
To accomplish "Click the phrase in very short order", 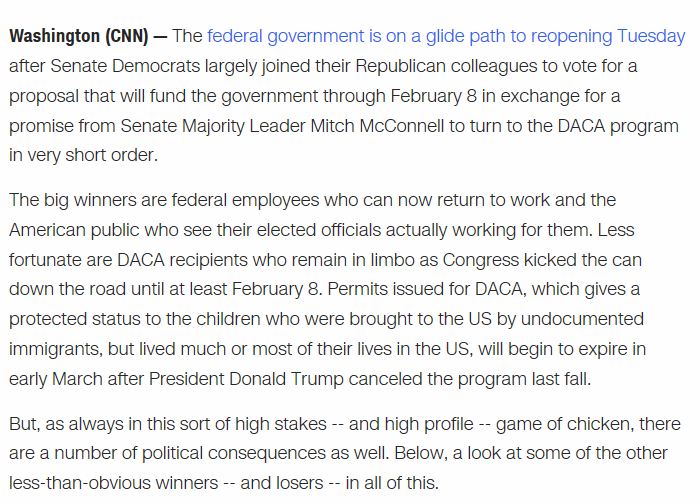I will click(x=83, y=155).
